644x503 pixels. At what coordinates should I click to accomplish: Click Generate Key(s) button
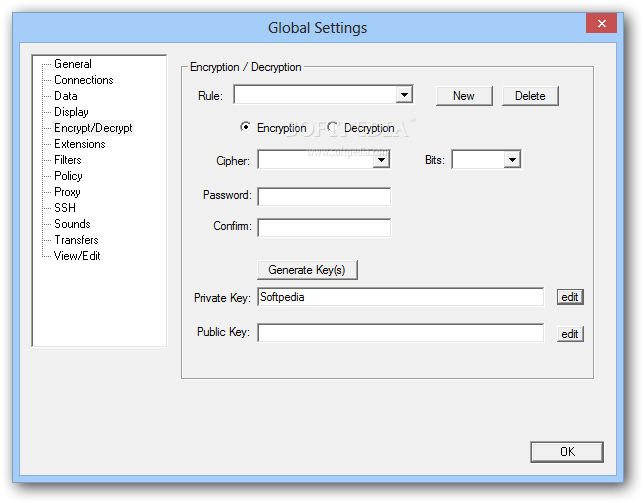pyautogui.click(x=307, y=270)
